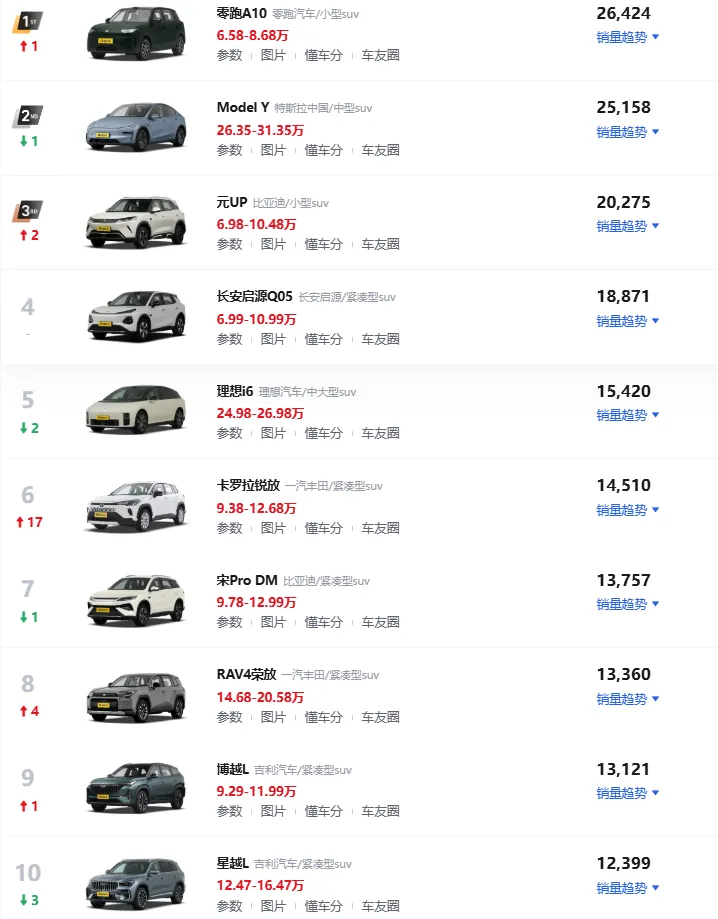The height and width of the screenshot is (919, 718).
Task: Open the 零跑A10 car thumbnail
Action: 136,33
